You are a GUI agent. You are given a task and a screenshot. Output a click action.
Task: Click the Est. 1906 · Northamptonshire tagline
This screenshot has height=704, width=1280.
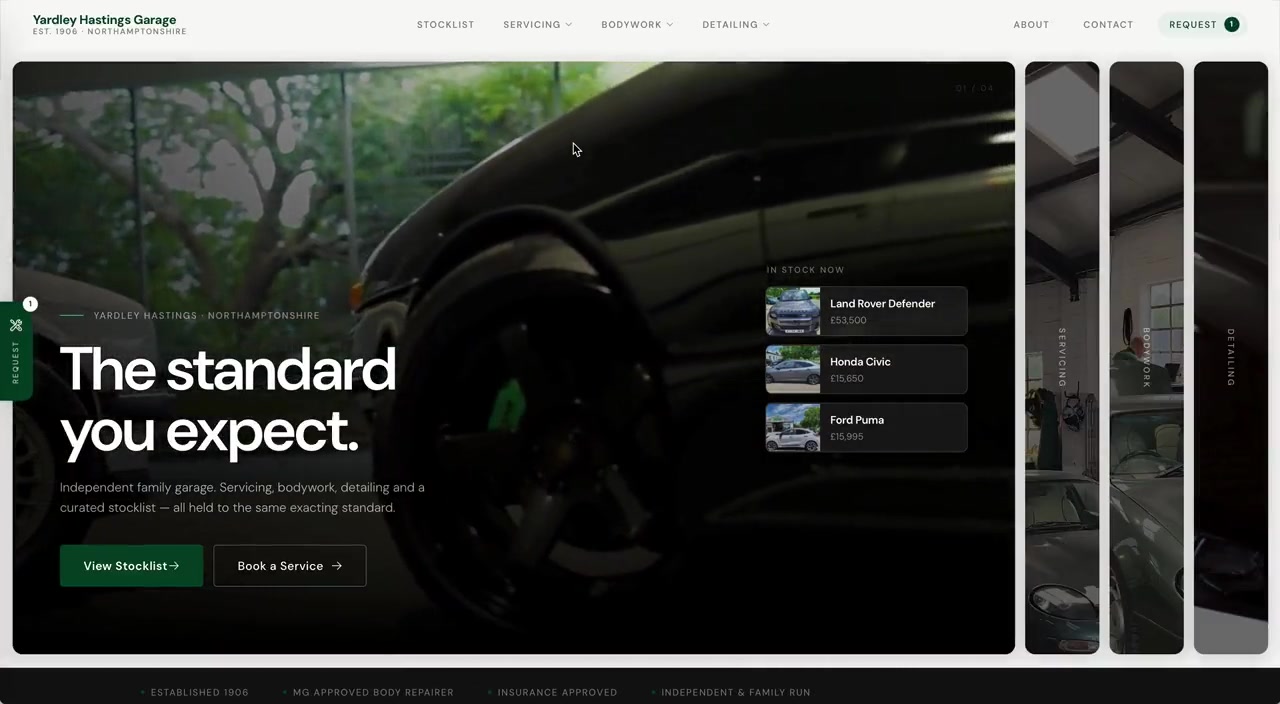109,32
